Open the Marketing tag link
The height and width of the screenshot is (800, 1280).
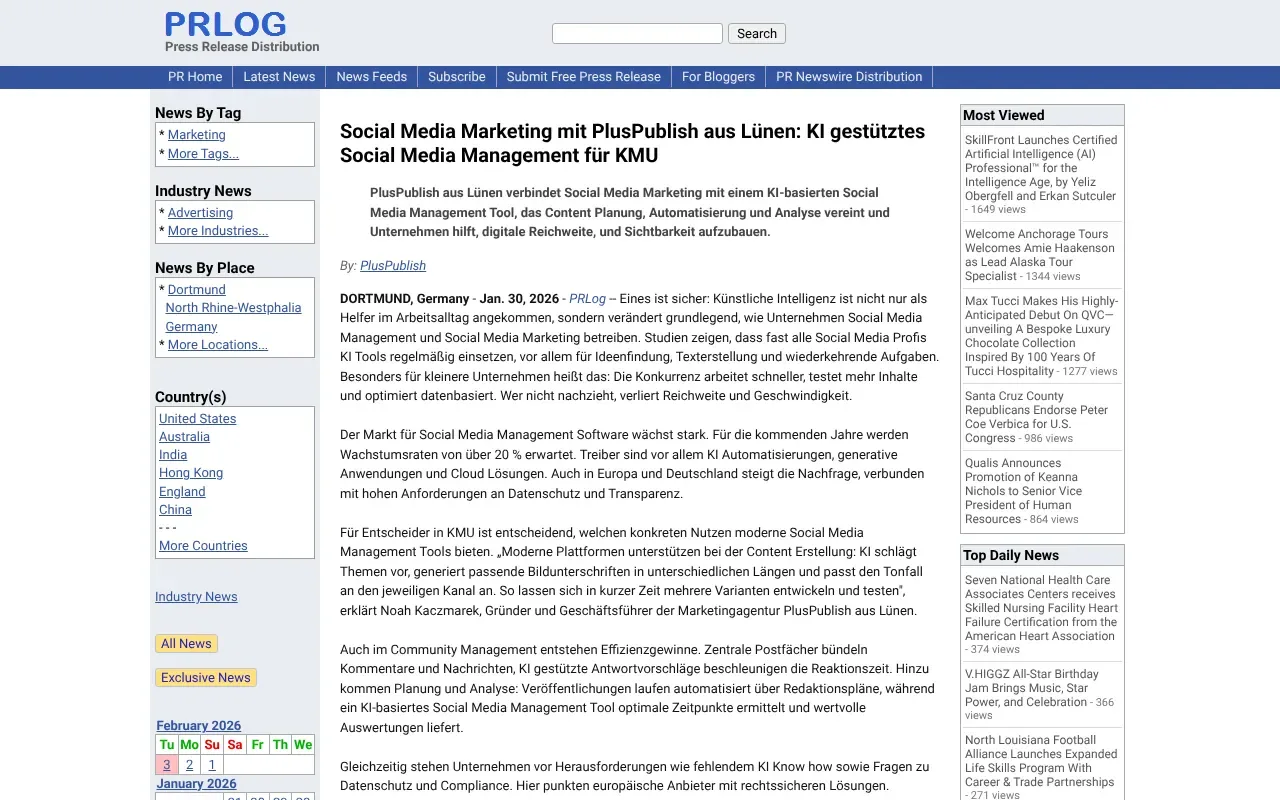[x=196, y=135]
